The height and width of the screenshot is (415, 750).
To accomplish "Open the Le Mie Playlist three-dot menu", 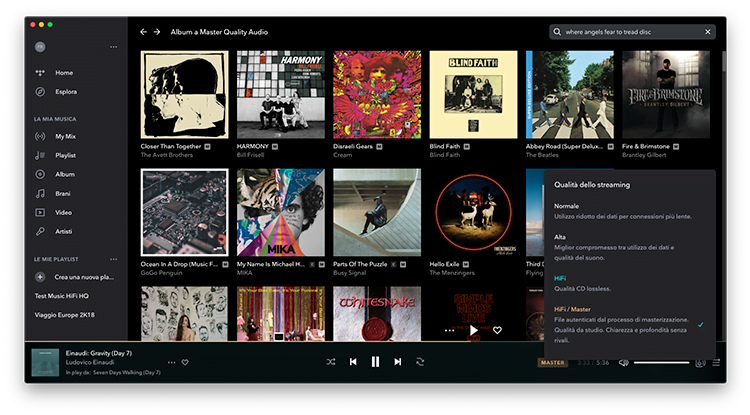I will [x=113, y=259].
